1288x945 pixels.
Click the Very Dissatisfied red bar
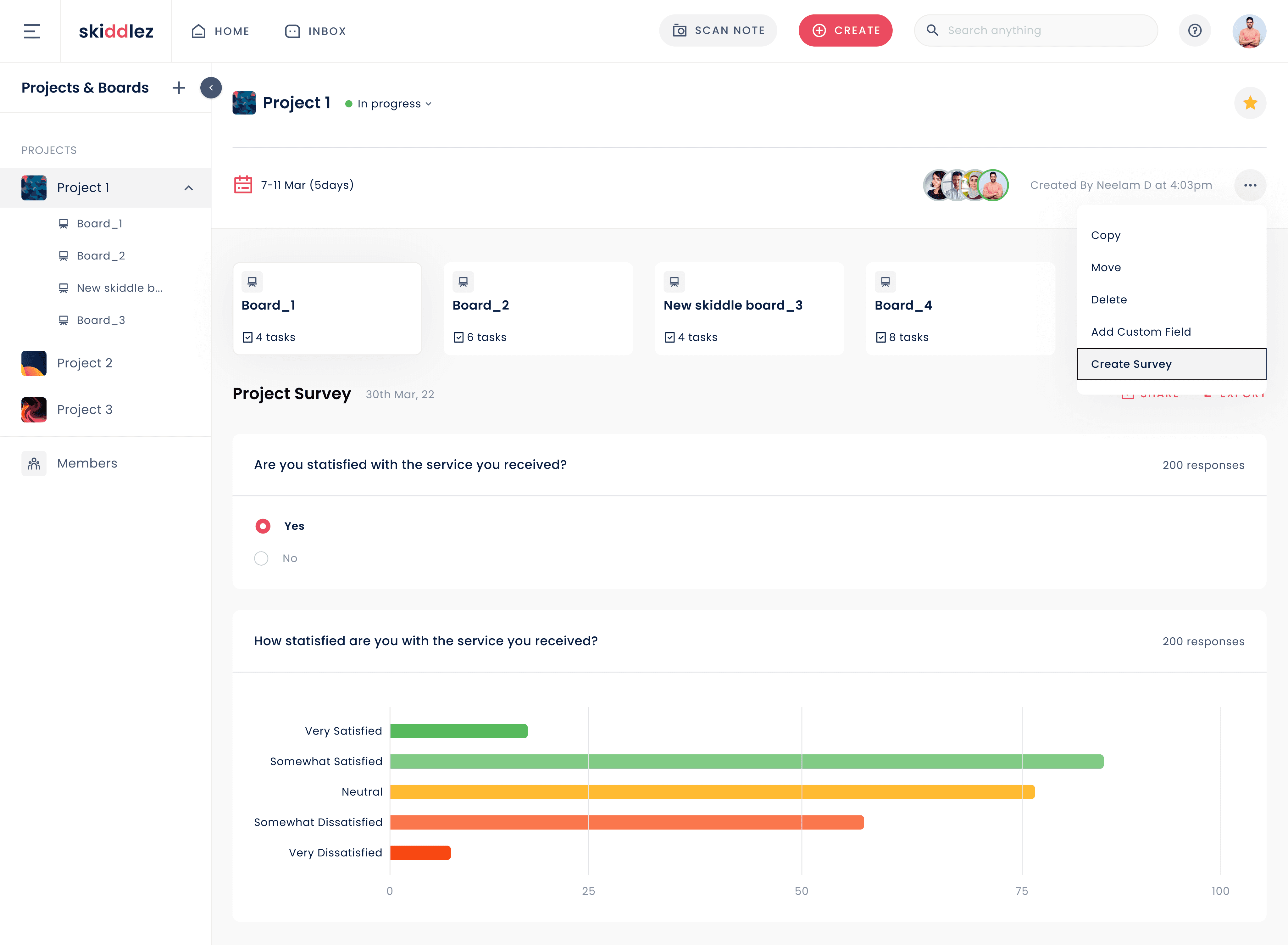tap(420, 853)
